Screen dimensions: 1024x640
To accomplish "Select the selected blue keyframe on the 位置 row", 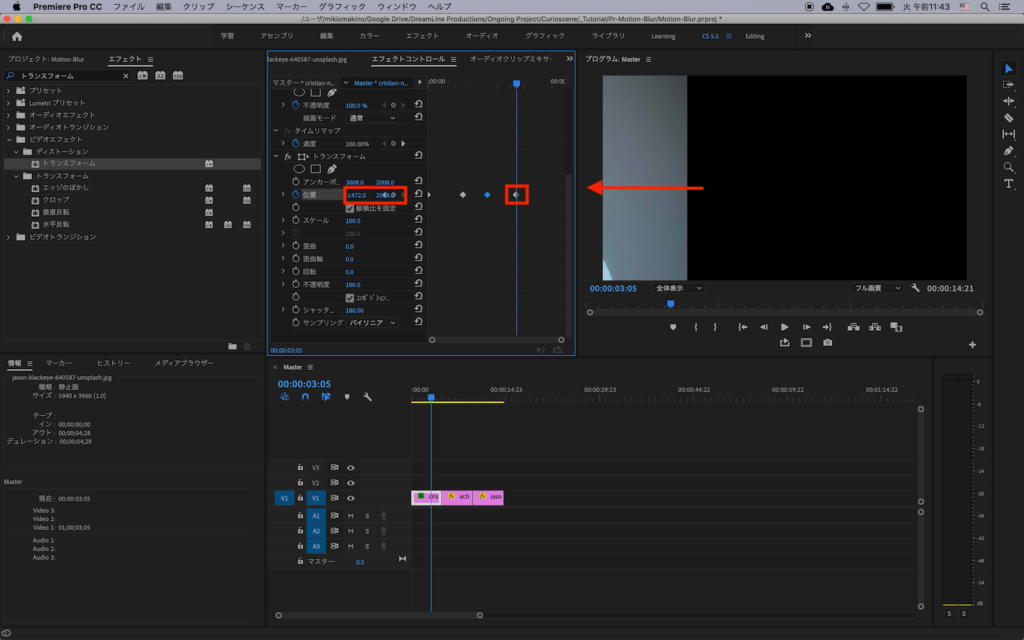I will click(x=487, y=195).
